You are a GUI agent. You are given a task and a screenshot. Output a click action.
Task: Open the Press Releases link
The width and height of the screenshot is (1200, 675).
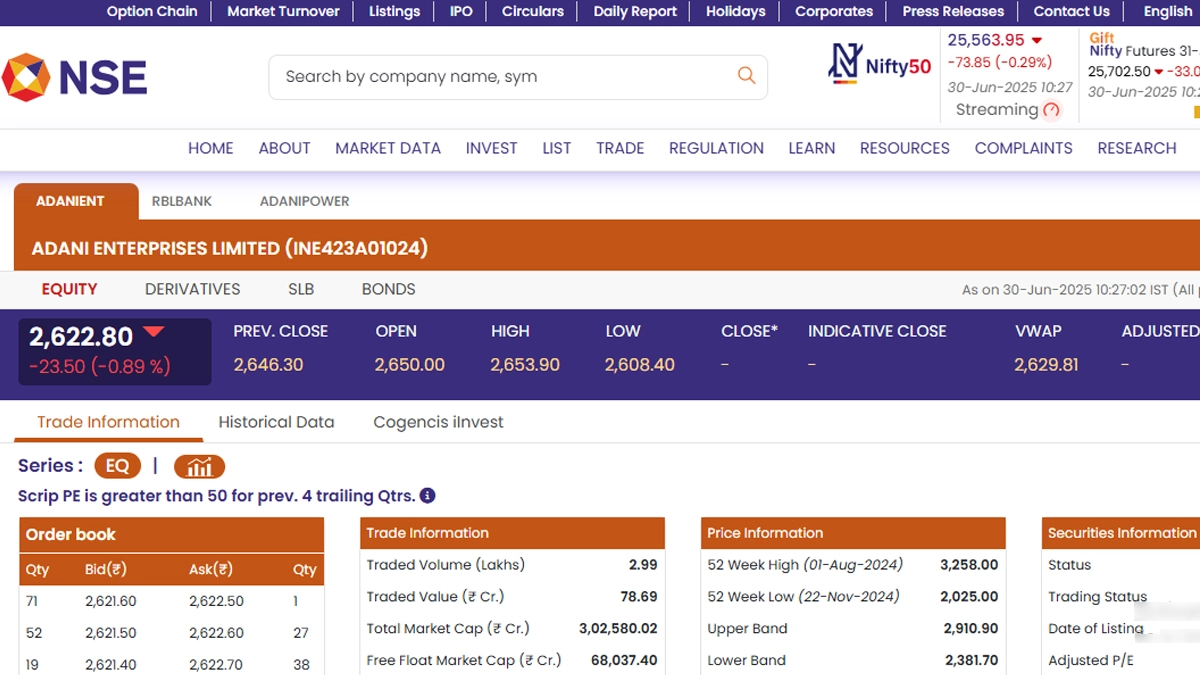pos(953,12)
